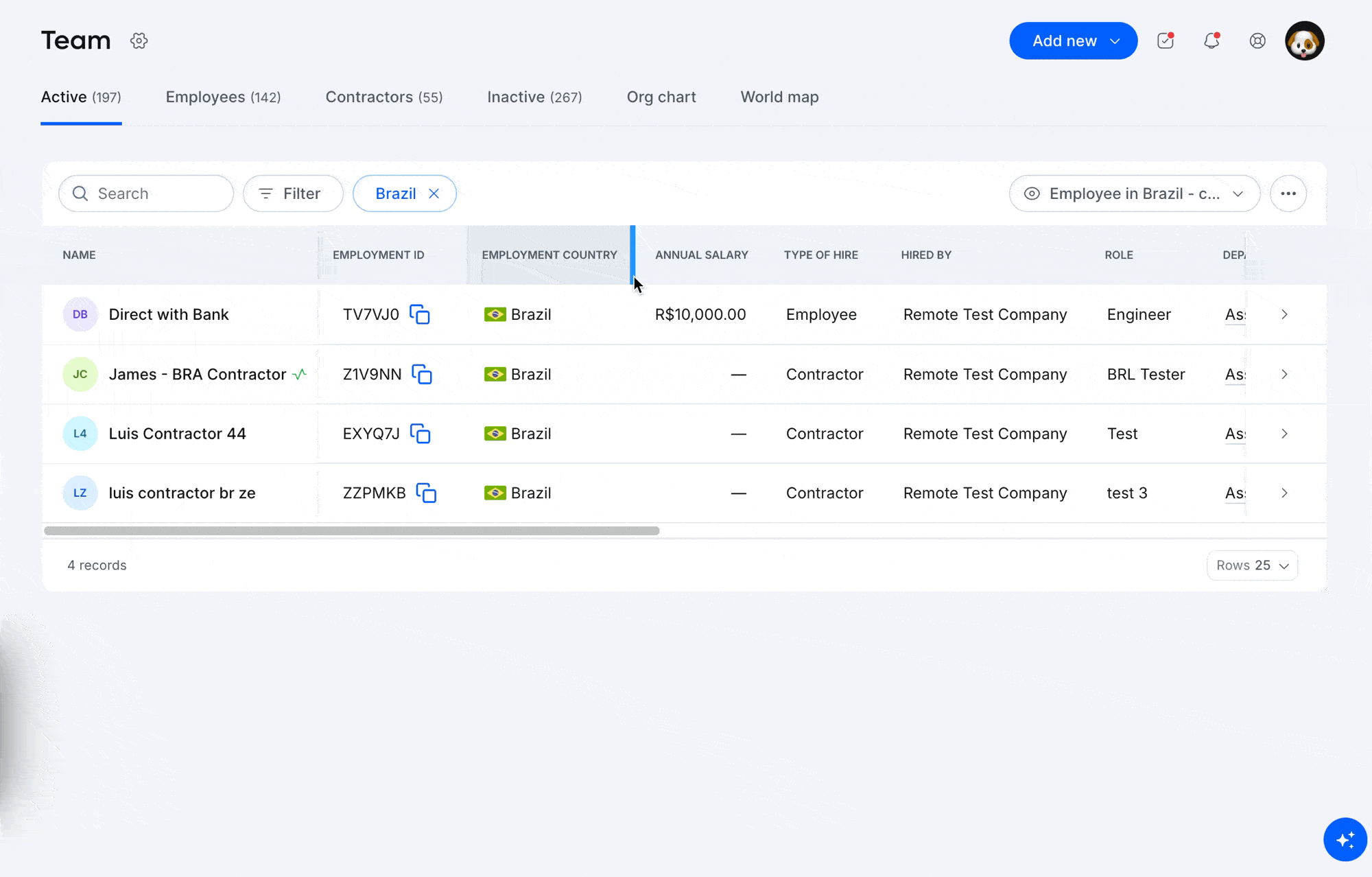
Task: Switch to the Contractors tab
Action: point(383,97)
